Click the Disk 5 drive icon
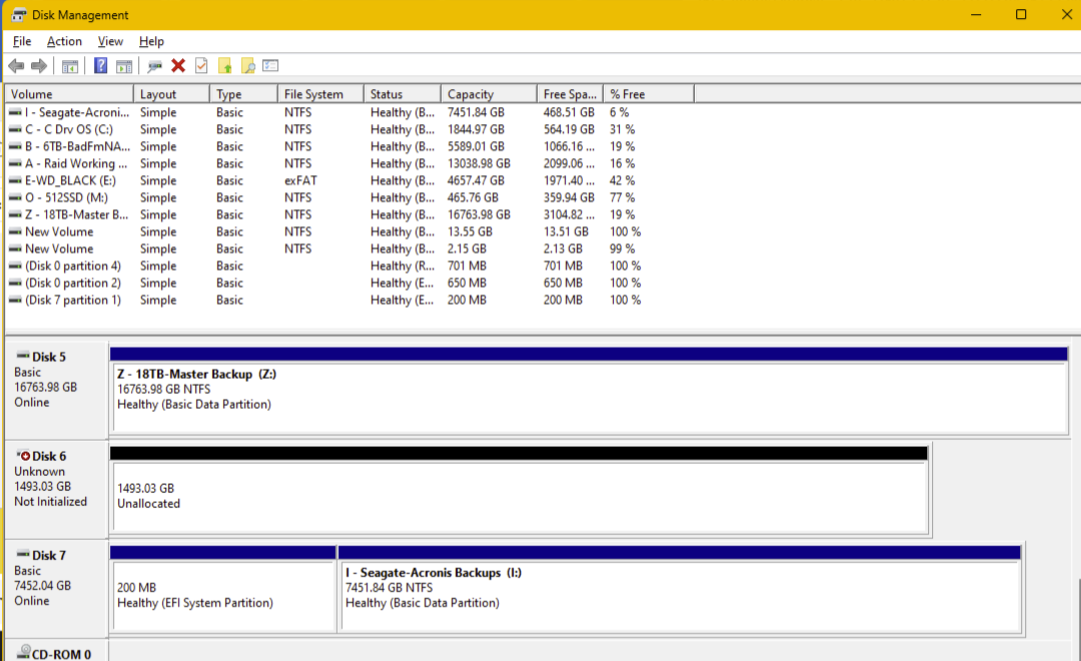This screenshot has width=1081, height=661. (x=23, y=356)
